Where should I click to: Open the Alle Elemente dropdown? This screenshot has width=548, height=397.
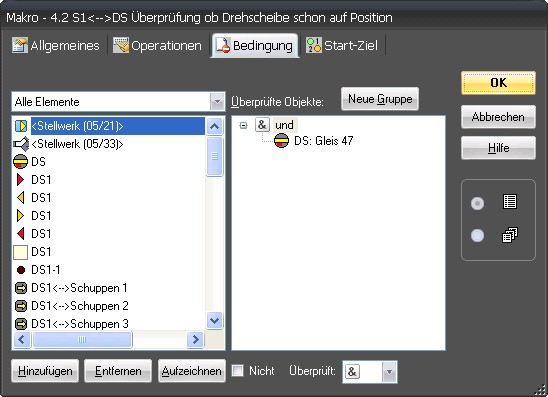[x=217, y=102]
